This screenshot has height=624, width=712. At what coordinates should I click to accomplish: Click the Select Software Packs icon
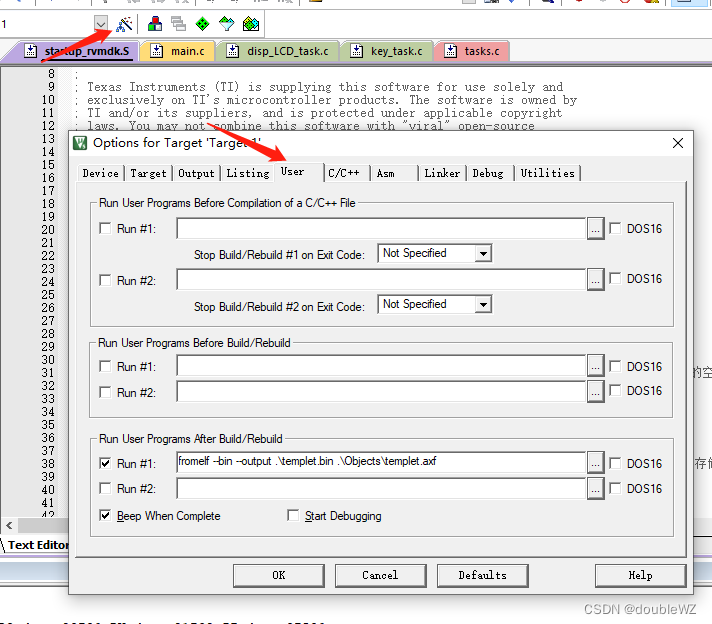point(226,24)
